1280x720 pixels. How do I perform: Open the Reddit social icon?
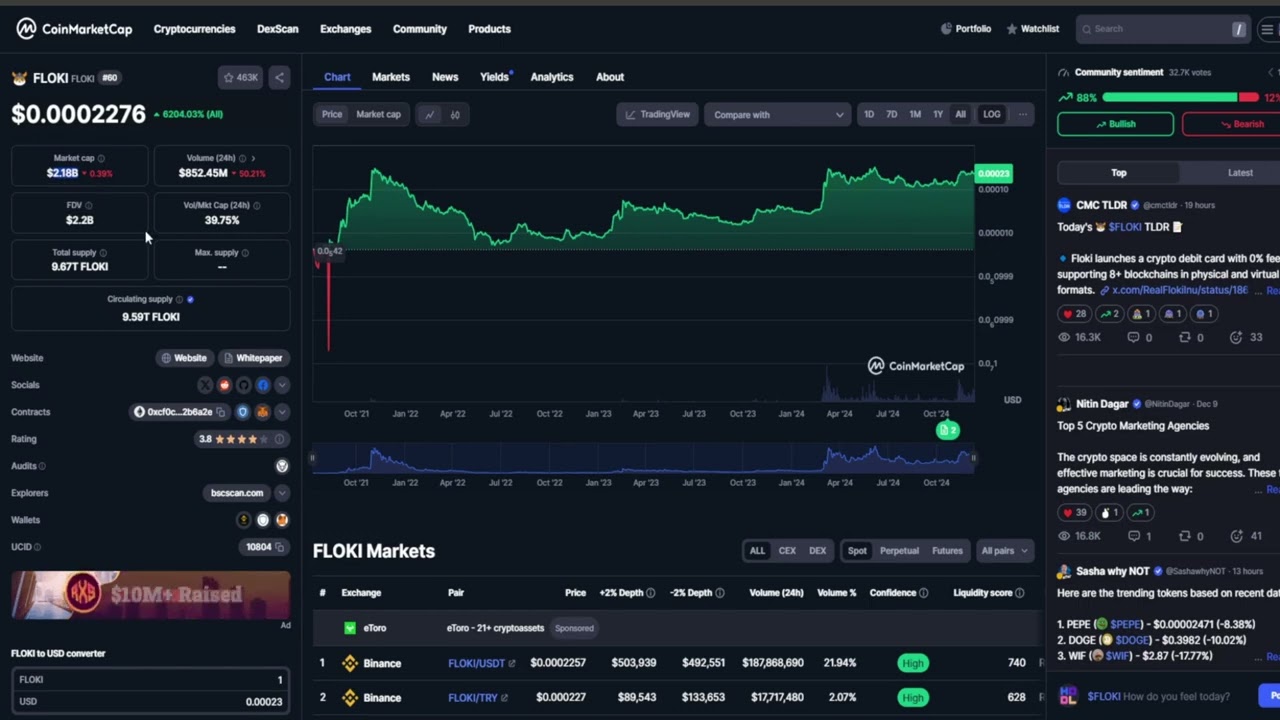[224, 385]
